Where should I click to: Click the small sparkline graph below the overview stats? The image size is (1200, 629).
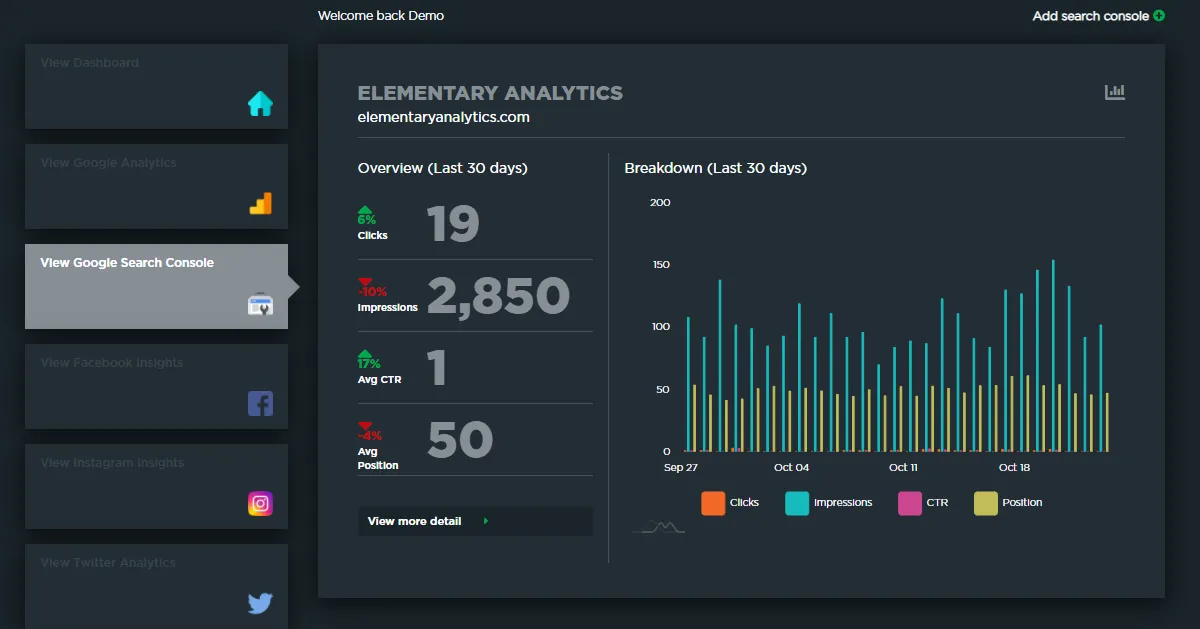(657, 525)
